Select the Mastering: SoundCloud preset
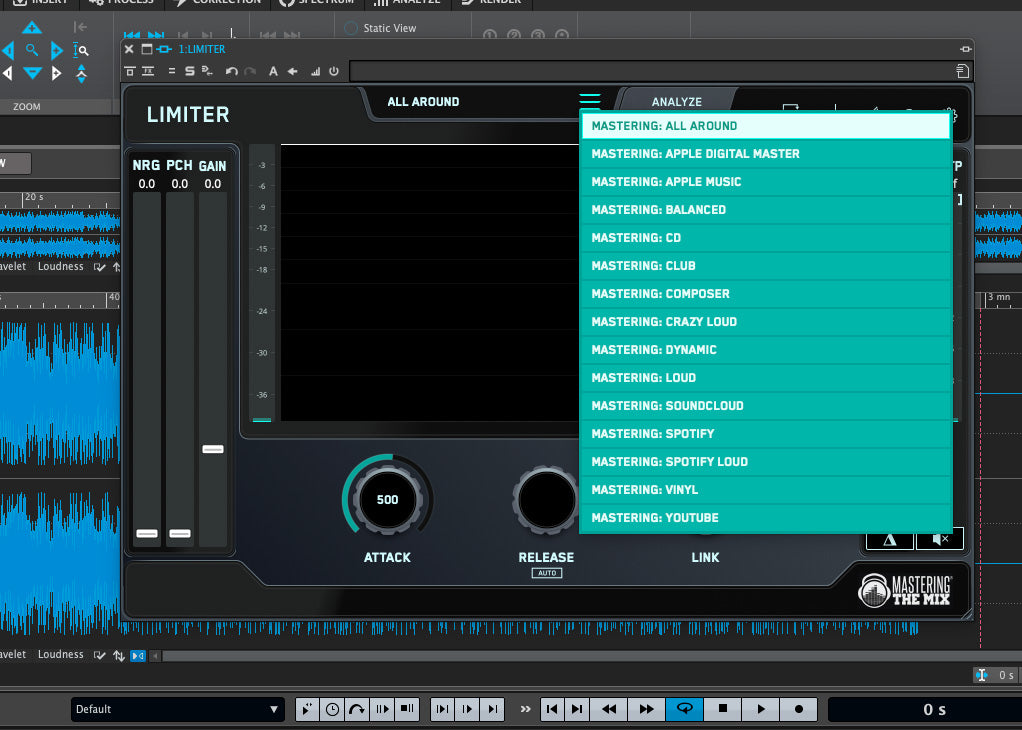 tap(766, 406)
